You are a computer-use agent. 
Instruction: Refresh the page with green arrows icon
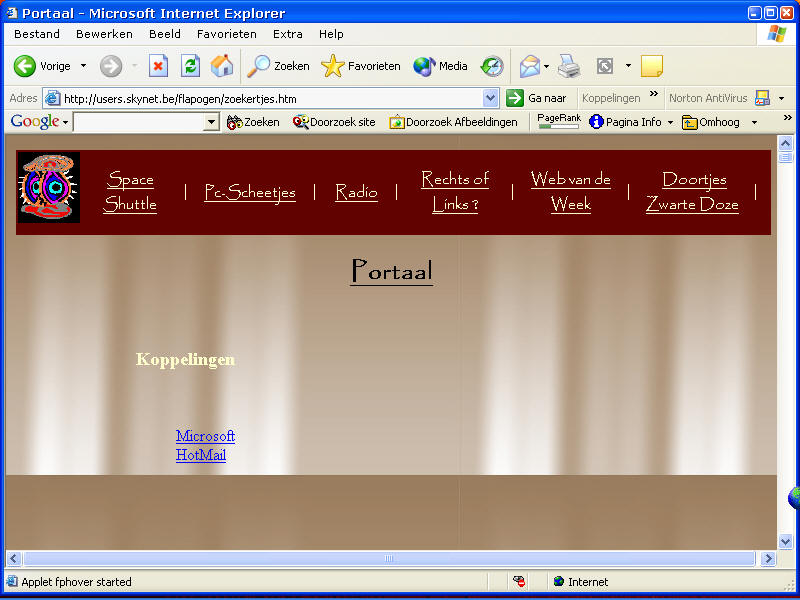[190, 66]
